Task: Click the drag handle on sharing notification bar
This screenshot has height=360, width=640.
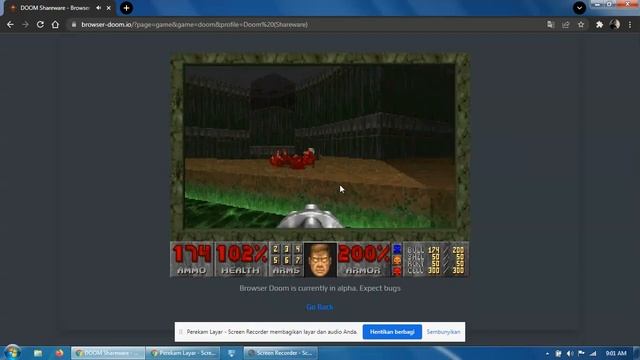Action: click(181, 332)
